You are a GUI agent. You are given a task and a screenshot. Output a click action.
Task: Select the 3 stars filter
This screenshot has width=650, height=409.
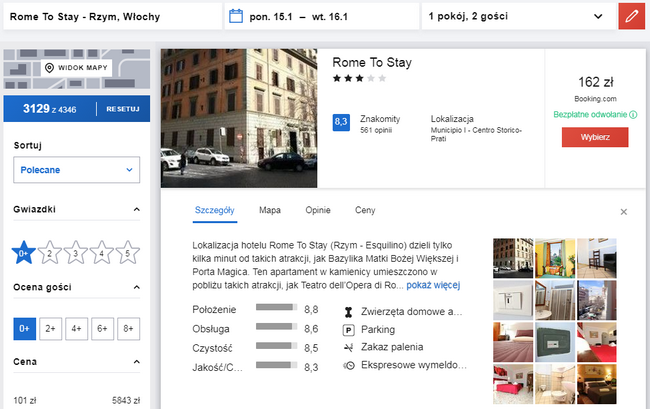(75, 252)
